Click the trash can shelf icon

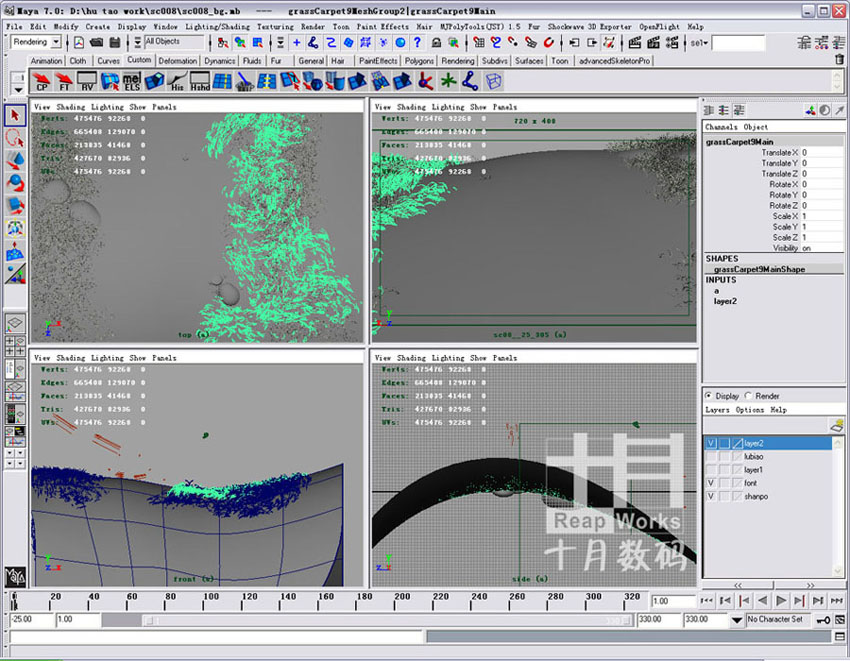pyautogui.click(x=839, y=60)
